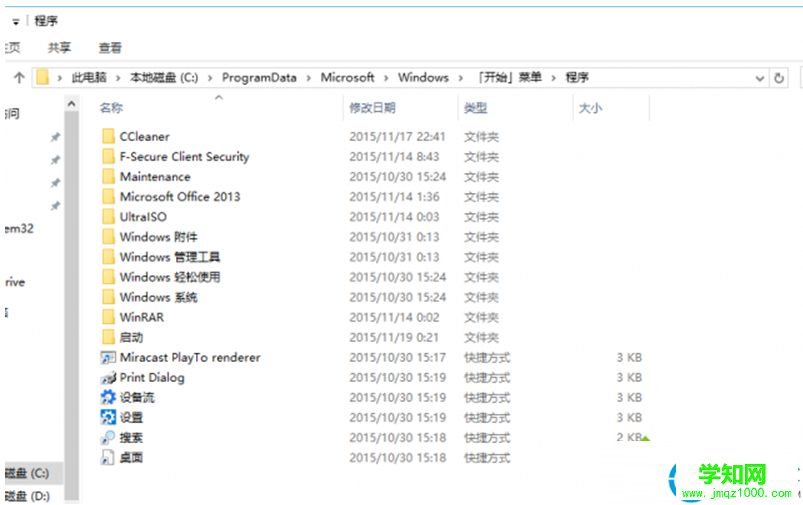Click the Print Dialog shortcut icon
The height and width of the screenshot is (505, 803).
108,378
